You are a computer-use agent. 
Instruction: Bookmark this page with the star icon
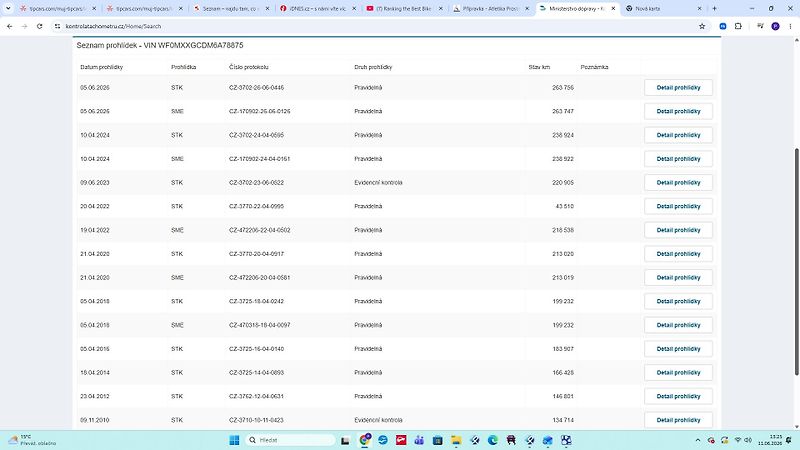tap(702, 26)
